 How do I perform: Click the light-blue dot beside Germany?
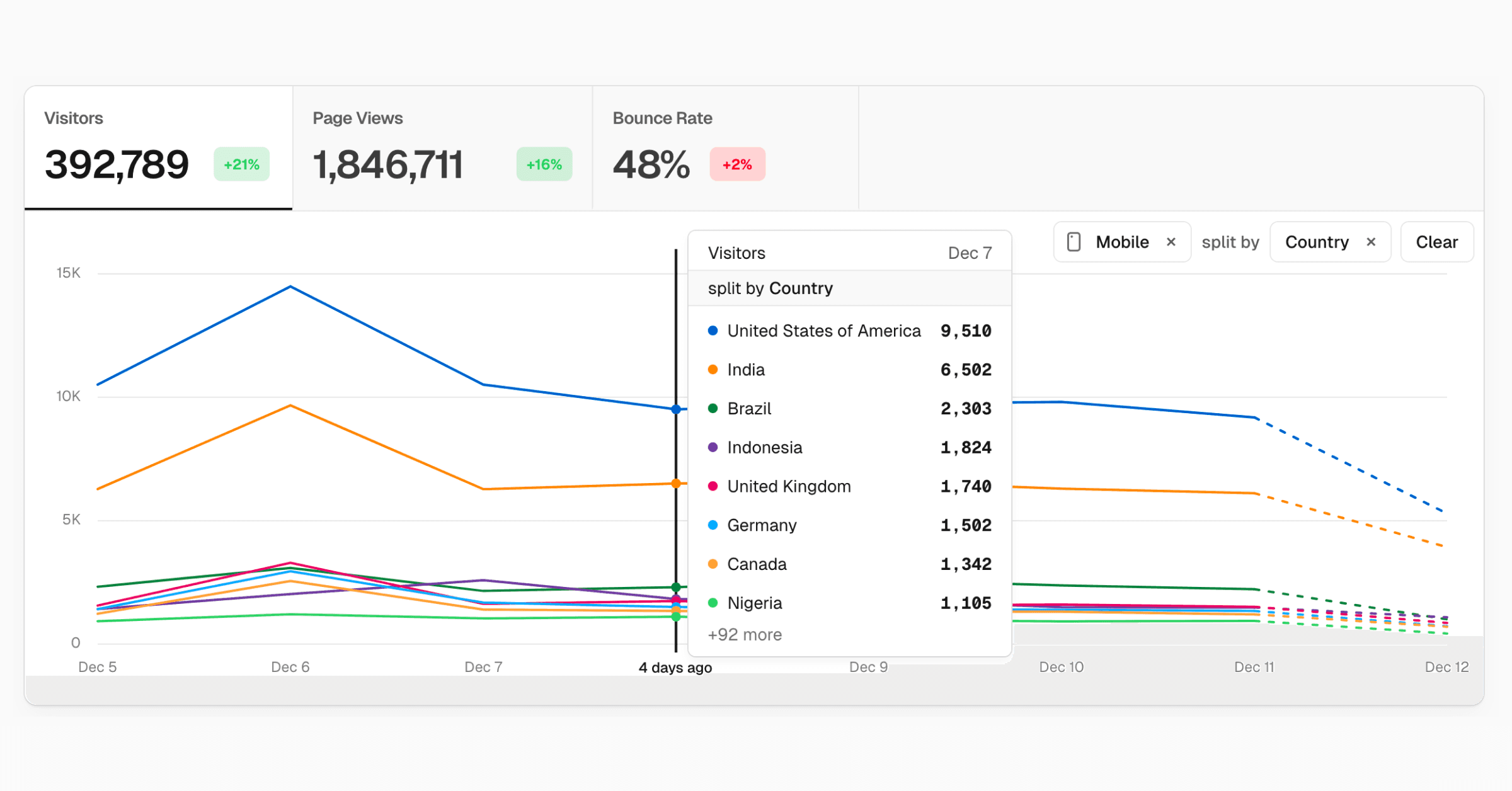click(714, 525)
